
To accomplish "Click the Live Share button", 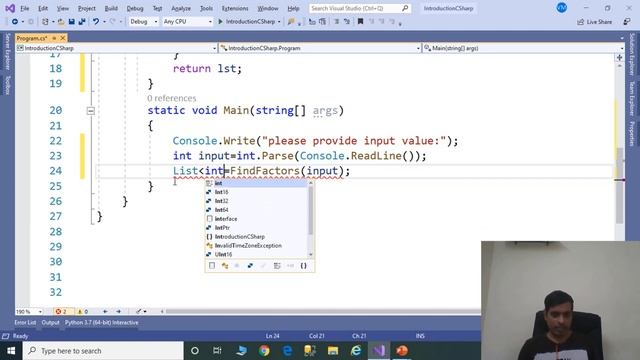I will [x=594, y=22].
